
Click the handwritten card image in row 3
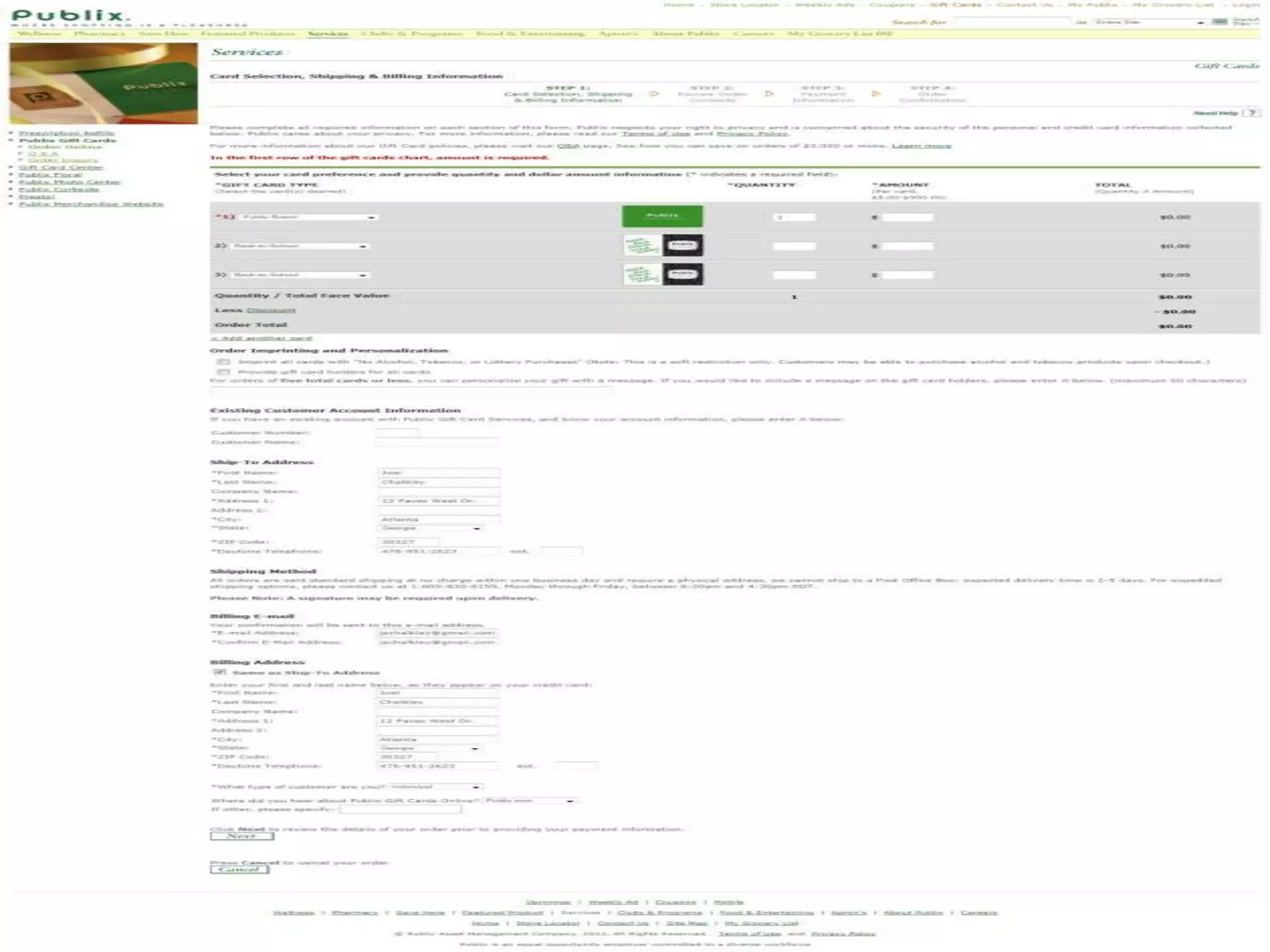642,275
